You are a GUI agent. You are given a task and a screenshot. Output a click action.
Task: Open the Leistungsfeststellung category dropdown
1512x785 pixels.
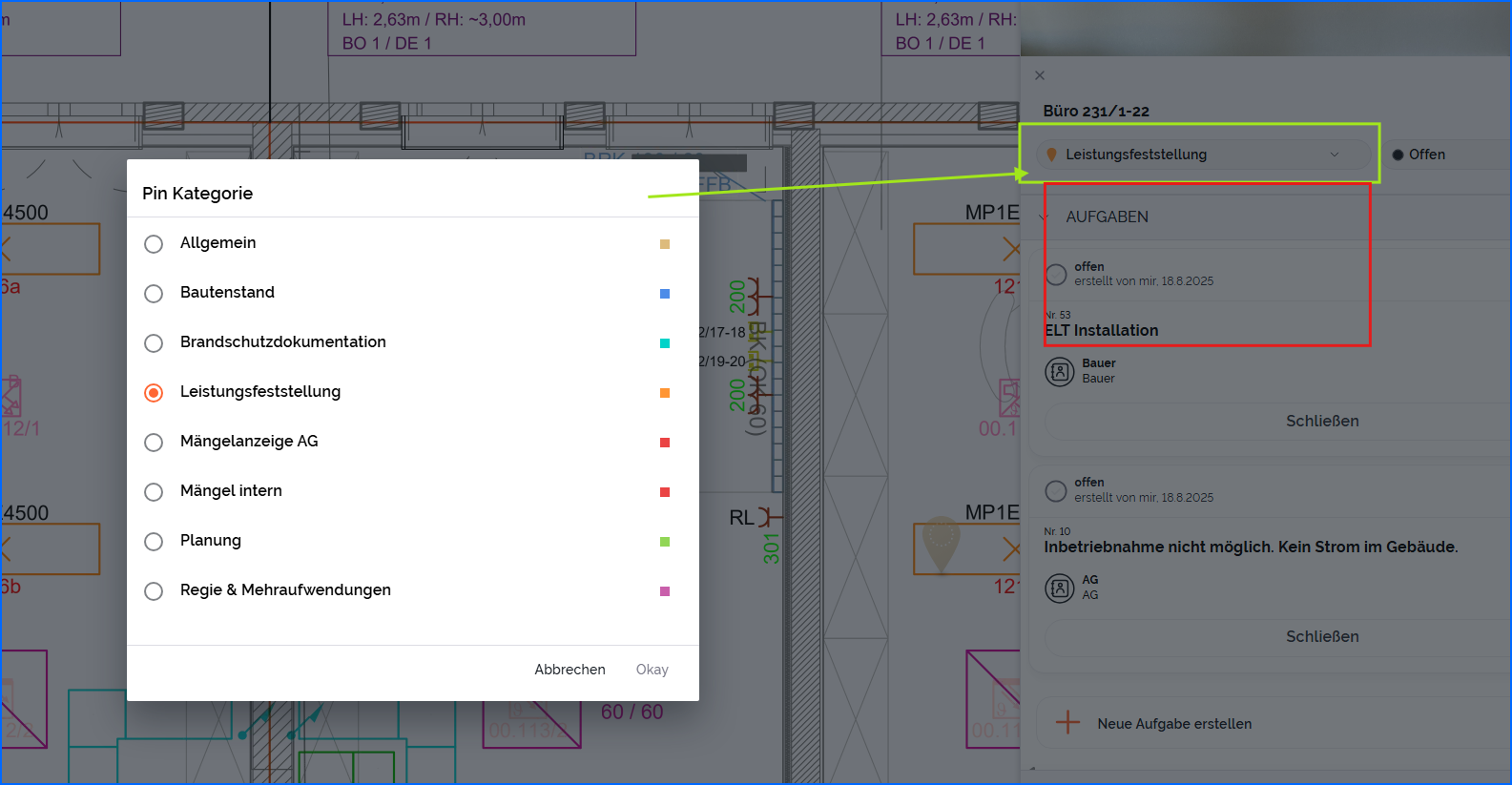(1195, 155)
